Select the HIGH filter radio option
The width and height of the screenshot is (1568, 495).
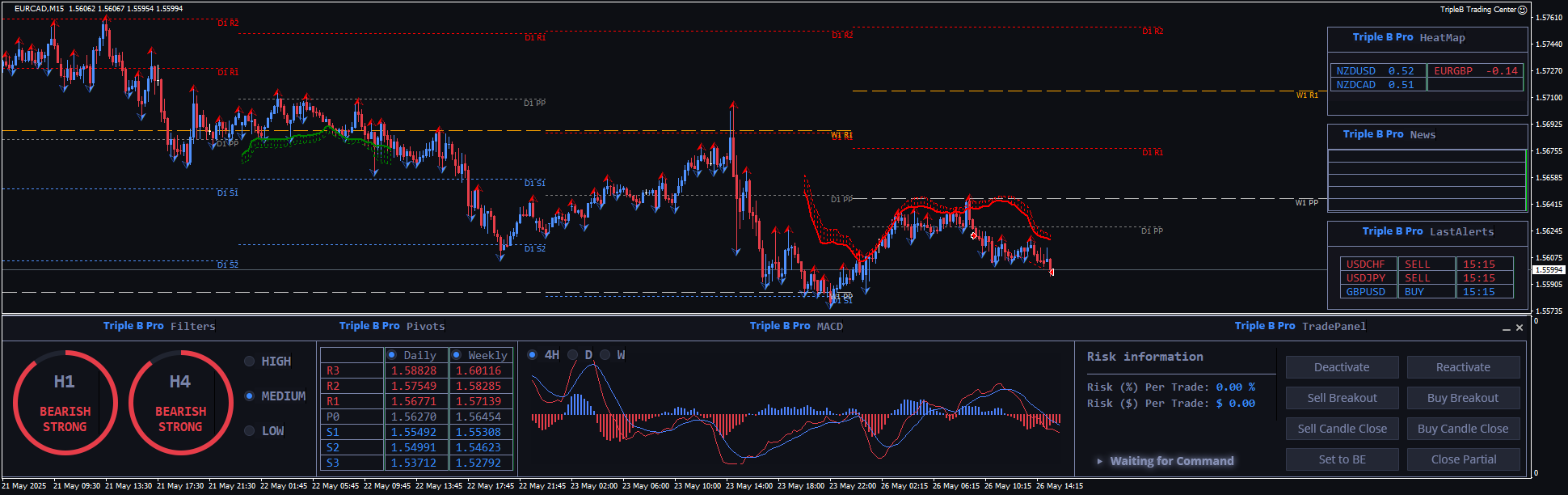coord(250,362)
